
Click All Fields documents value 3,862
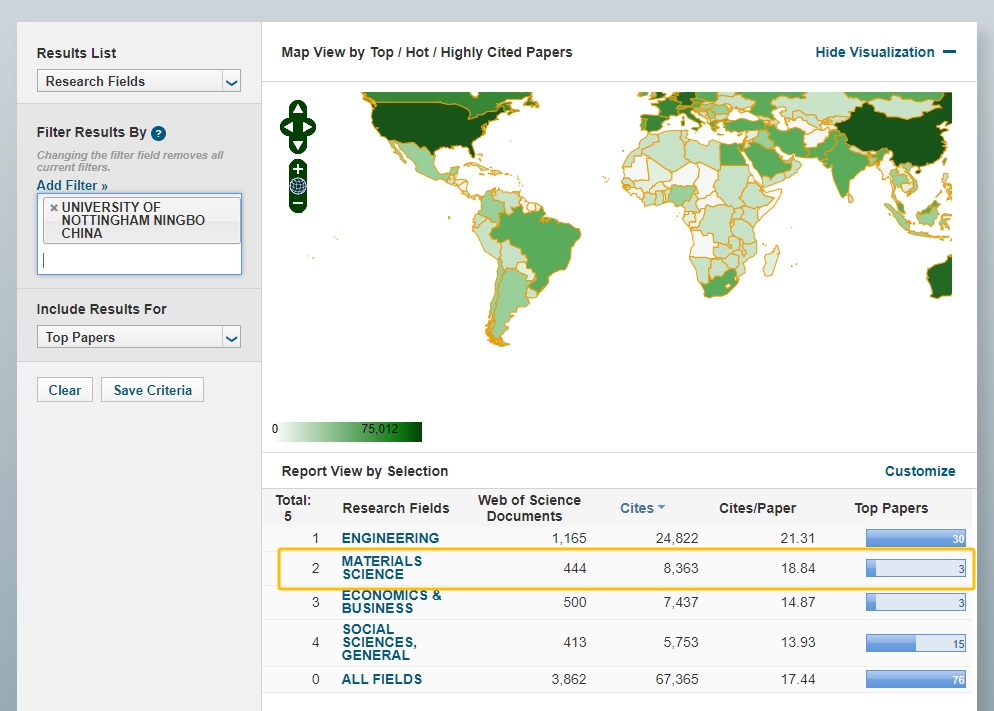pos(569,679)
